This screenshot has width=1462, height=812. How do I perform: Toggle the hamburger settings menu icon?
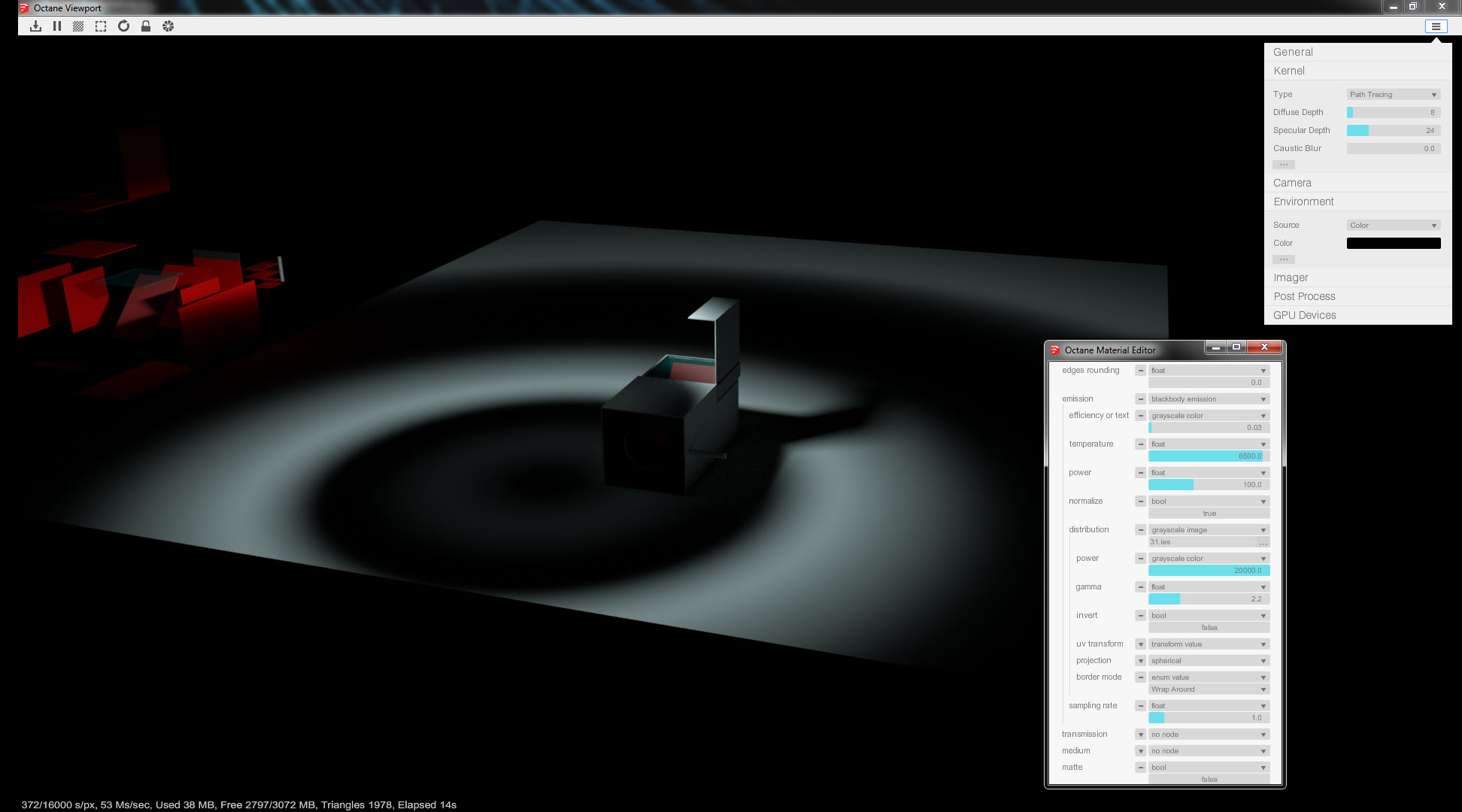point(1436,26)
